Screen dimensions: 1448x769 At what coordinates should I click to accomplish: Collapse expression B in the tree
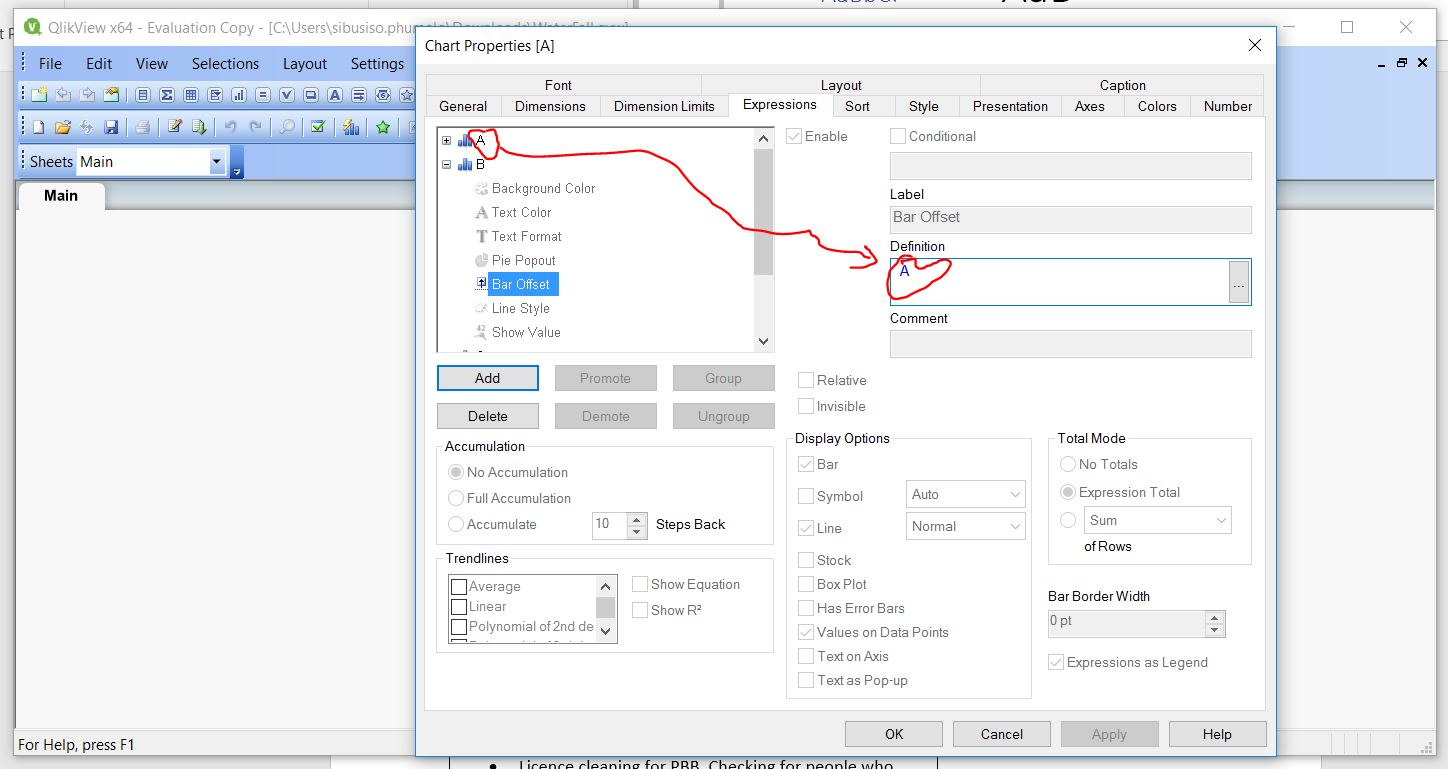pos(447,165)
